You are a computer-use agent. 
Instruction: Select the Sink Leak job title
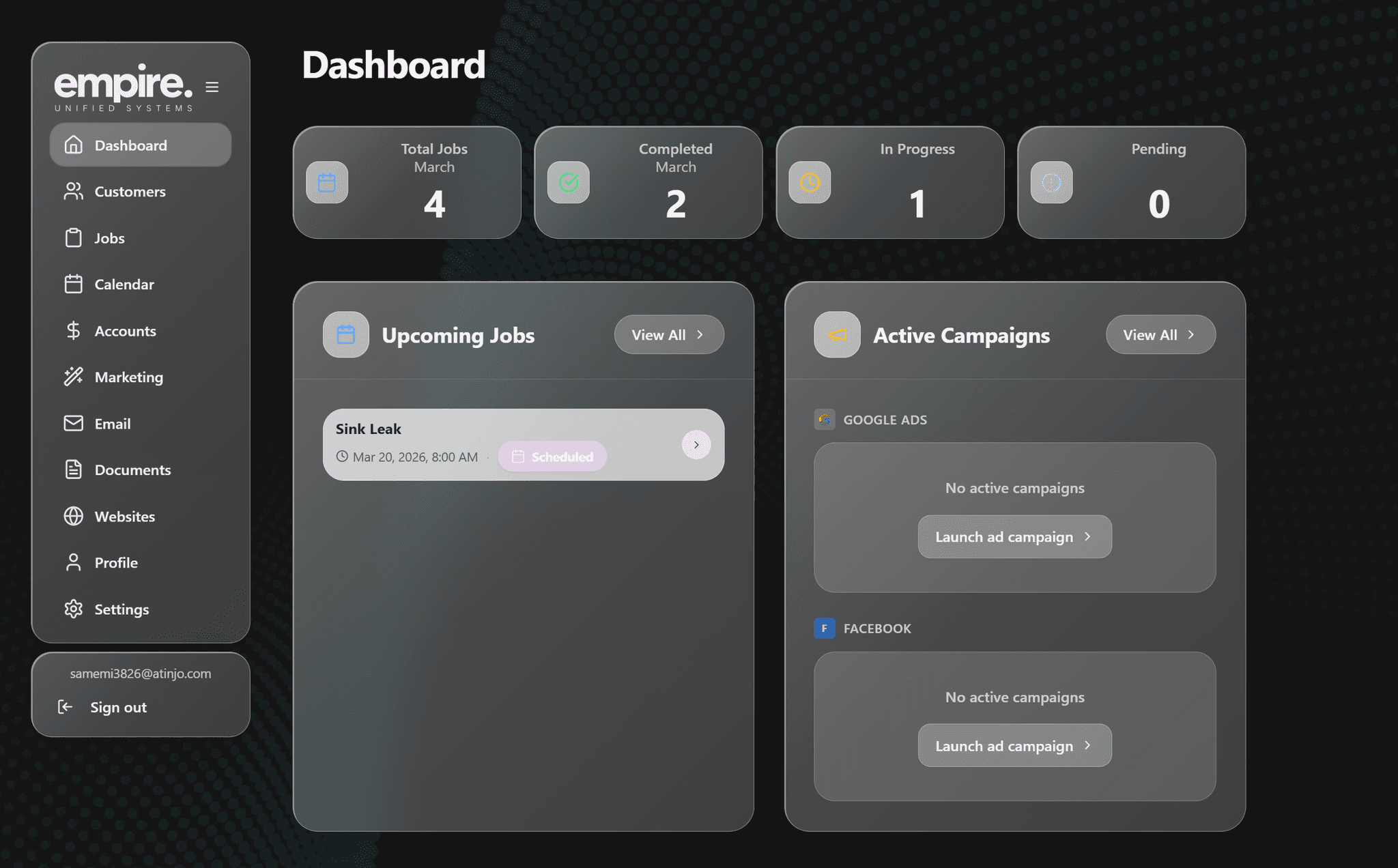[x=369, y=429]
